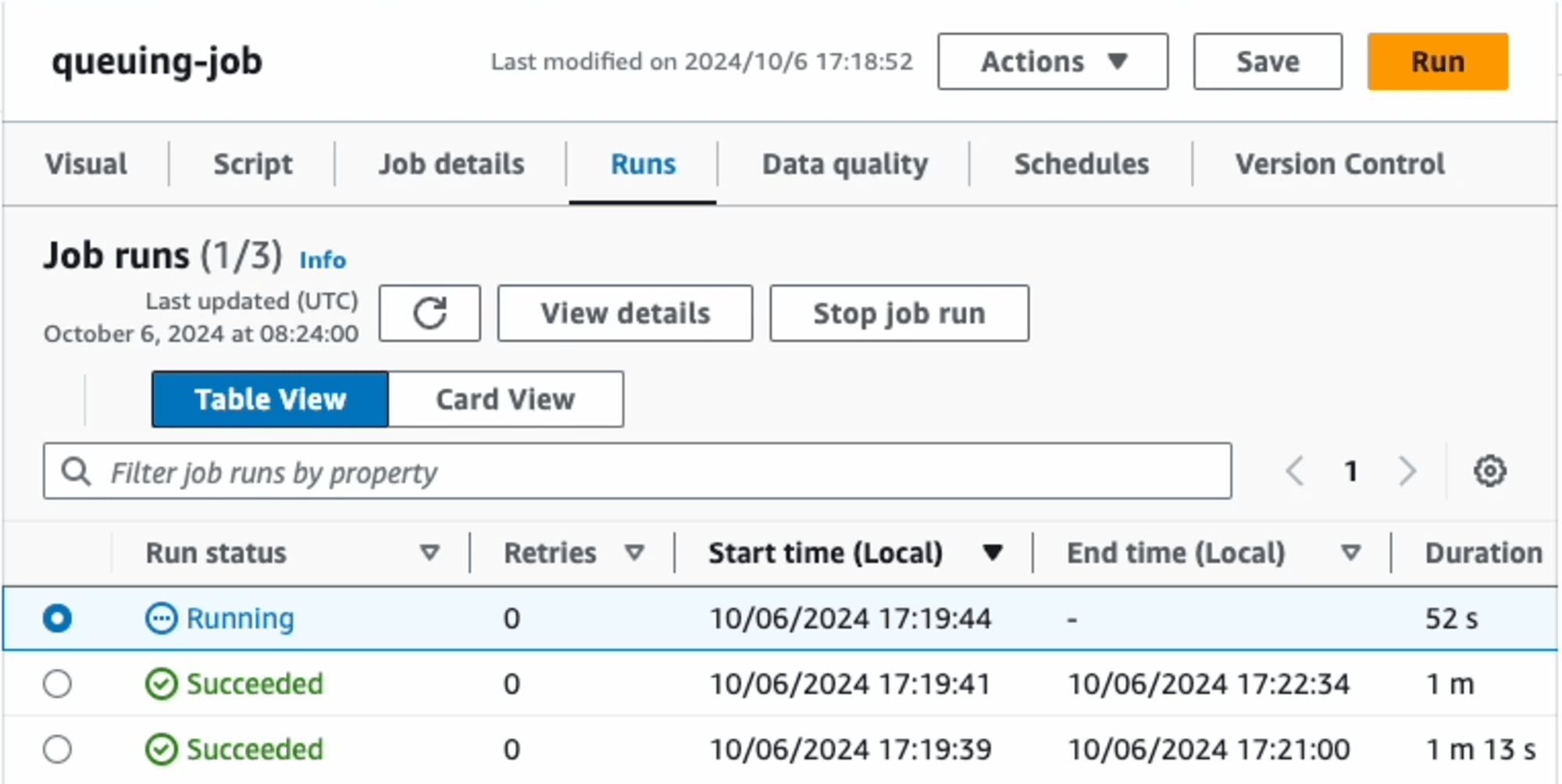1562x784 pixels.
Task: Switch to Card View
Action: pos(505,399)
